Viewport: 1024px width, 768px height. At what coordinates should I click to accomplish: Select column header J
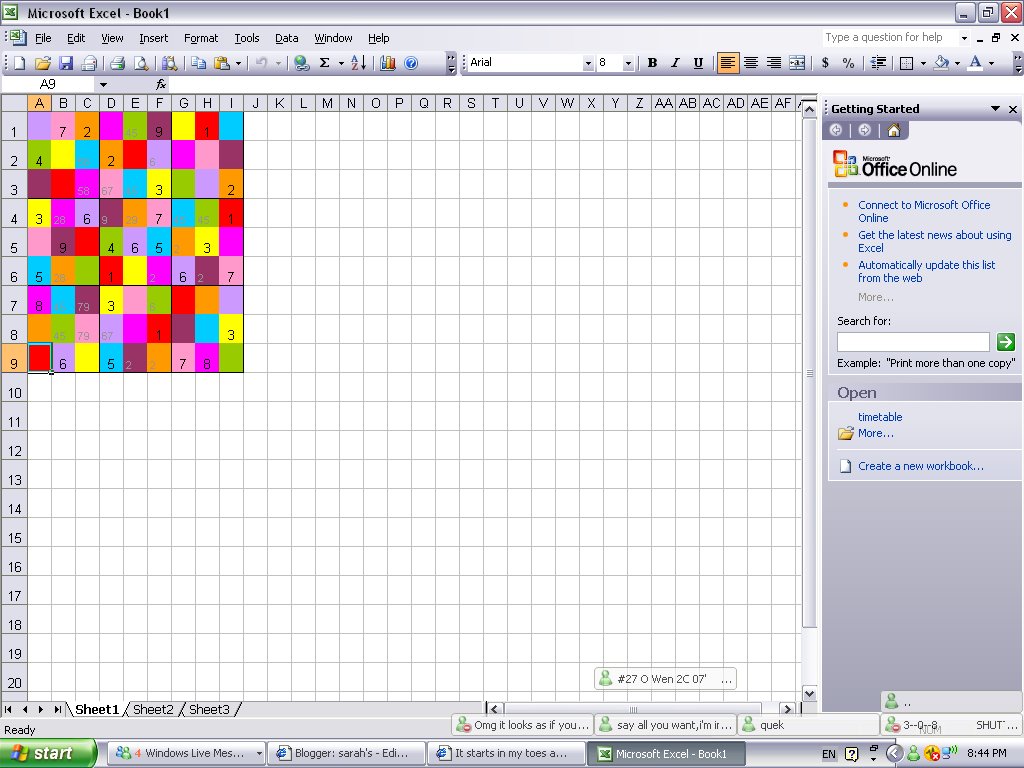point(255,103)
